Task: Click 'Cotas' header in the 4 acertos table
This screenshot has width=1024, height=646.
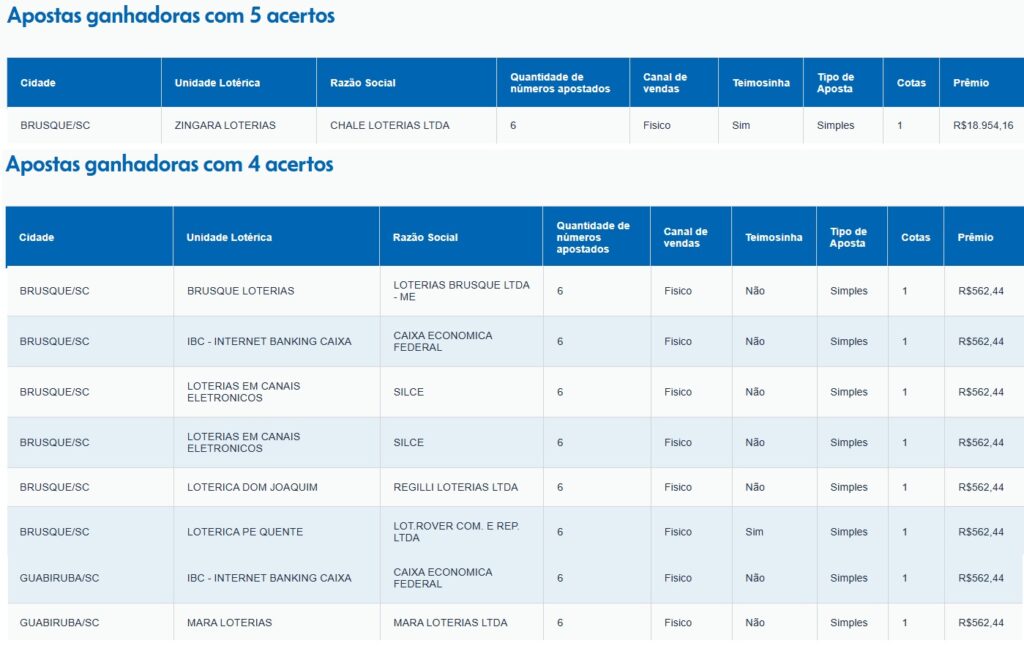Action: coord(915,237)
